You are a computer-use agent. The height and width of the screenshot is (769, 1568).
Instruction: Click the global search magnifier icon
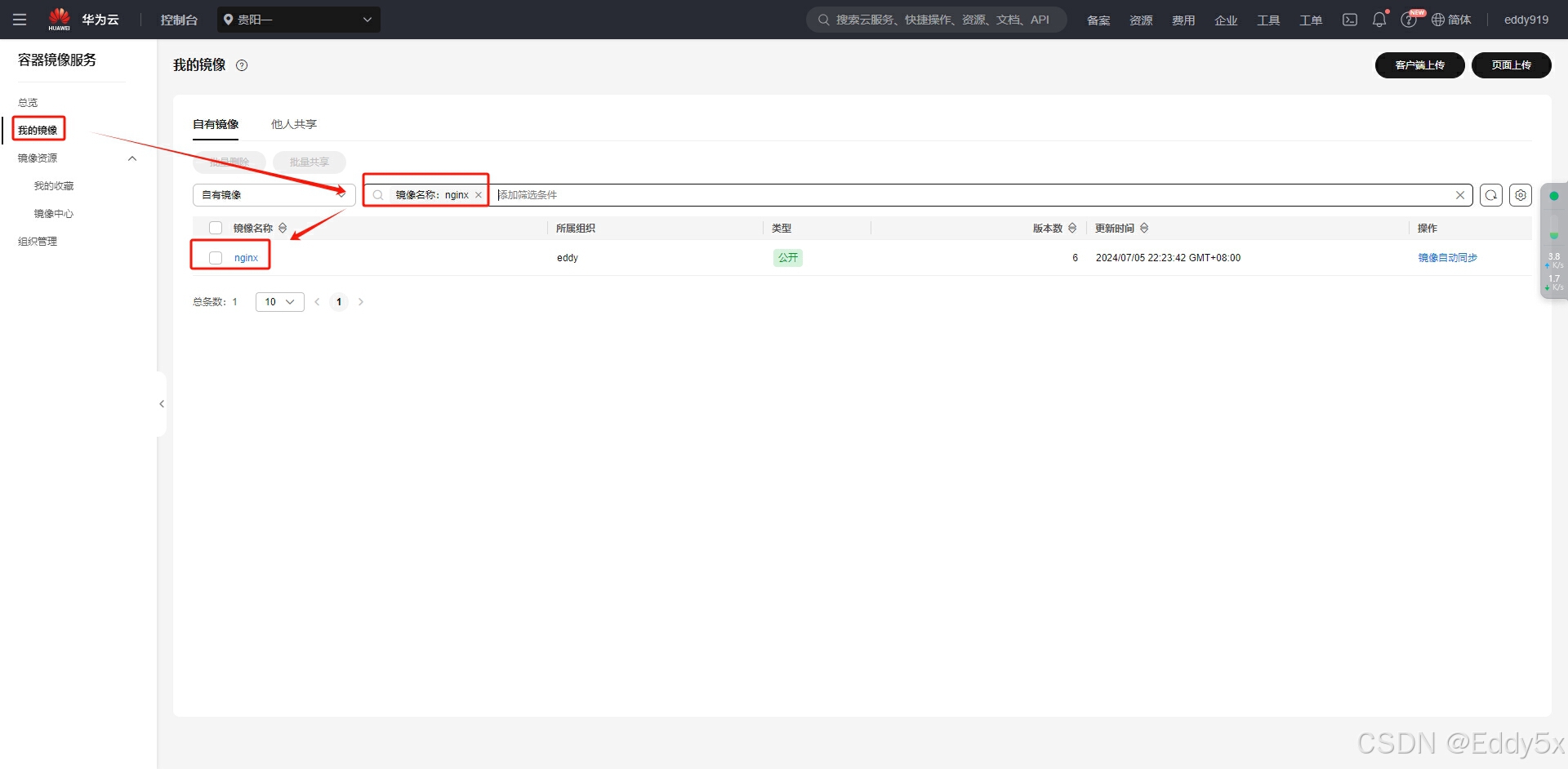(824, 20)
